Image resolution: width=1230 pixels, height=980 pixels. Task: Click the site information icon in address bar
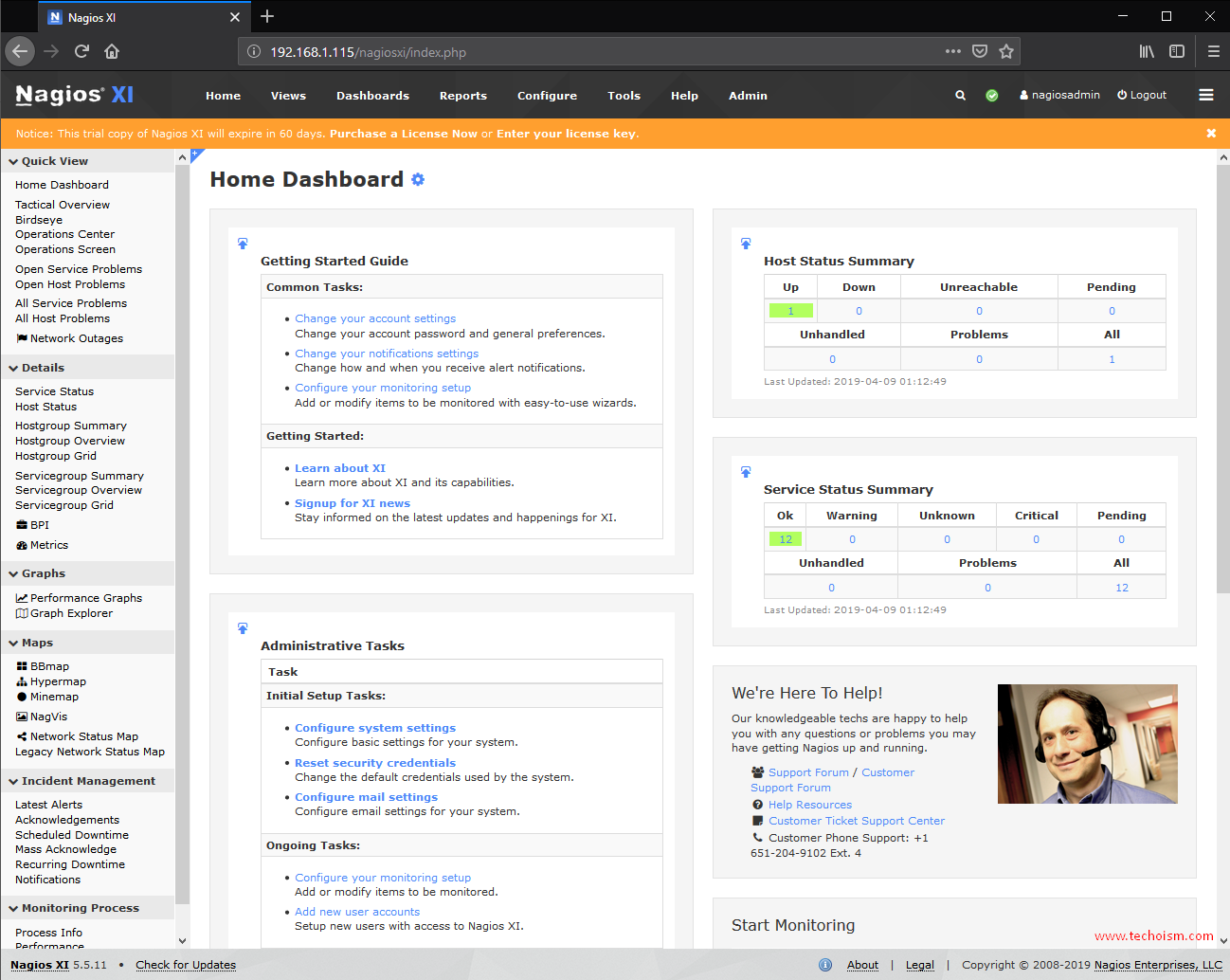pos(254,51)
